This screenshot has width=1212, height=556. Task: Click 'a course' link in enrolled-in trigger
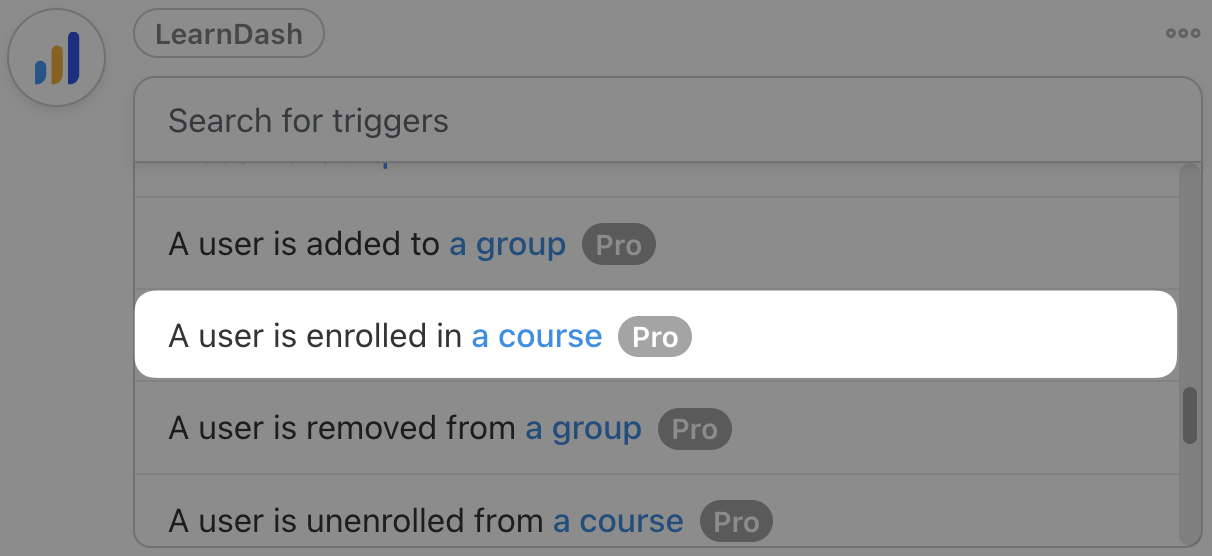click(537, 337)
